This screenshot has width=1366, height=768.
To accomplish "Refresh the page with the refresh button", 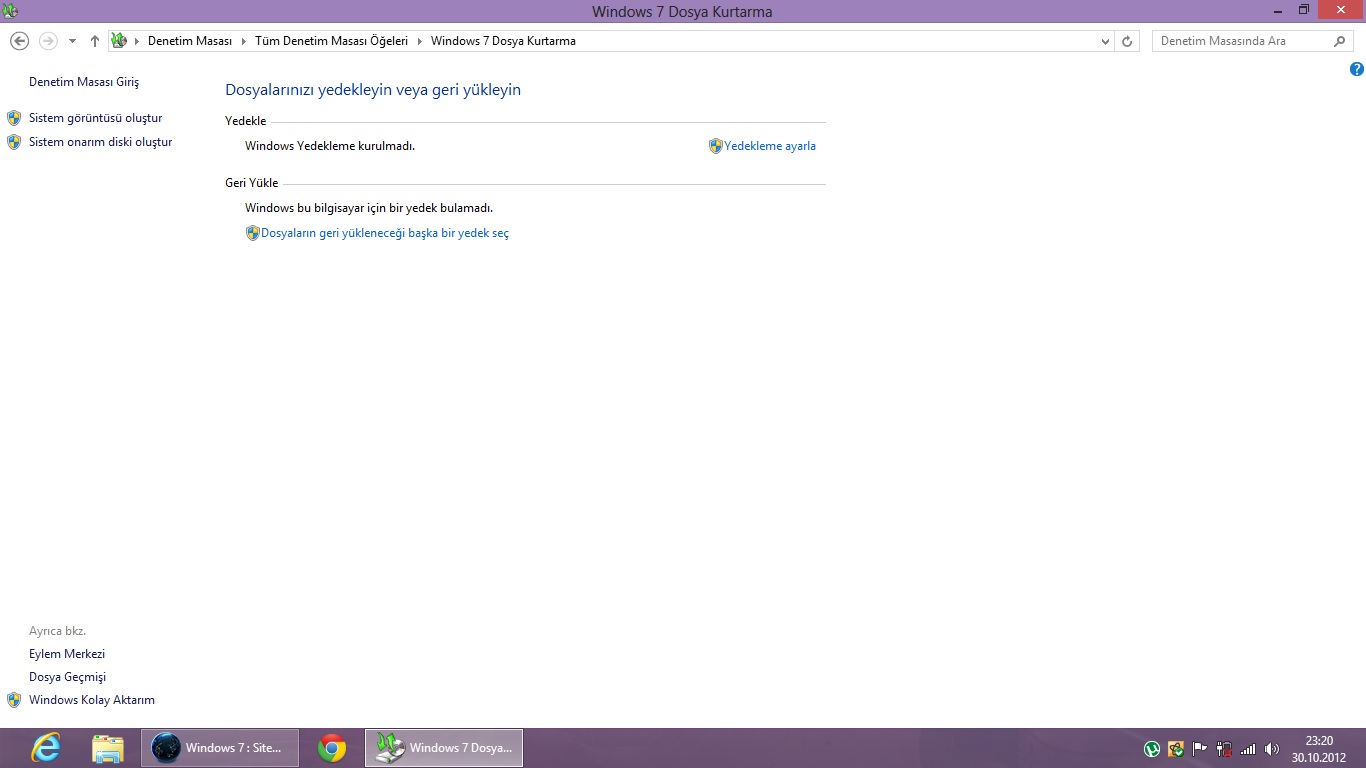I will (x=1127, y=41).
